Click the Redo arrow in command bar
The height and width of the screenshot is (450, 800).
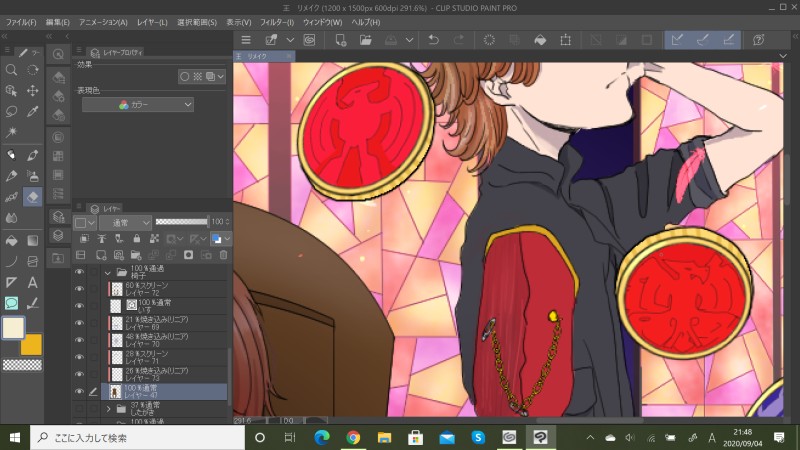[x=459, y=40]
